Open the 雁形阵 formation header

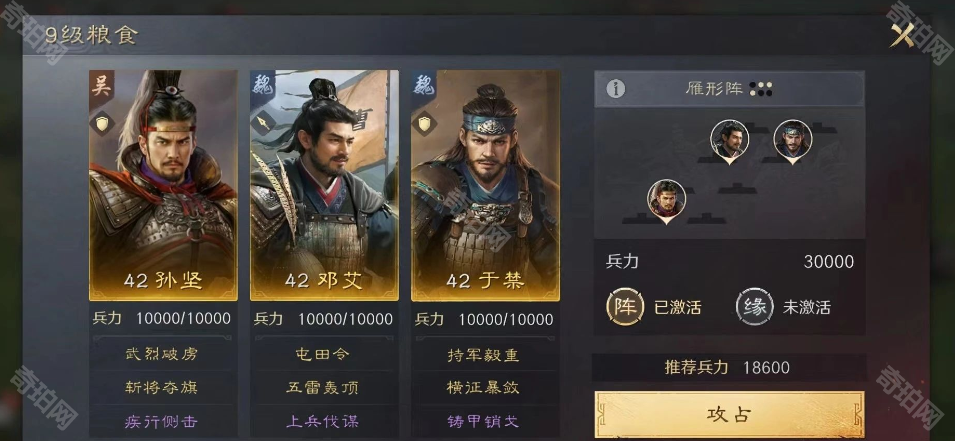click(x=730, y=89)
